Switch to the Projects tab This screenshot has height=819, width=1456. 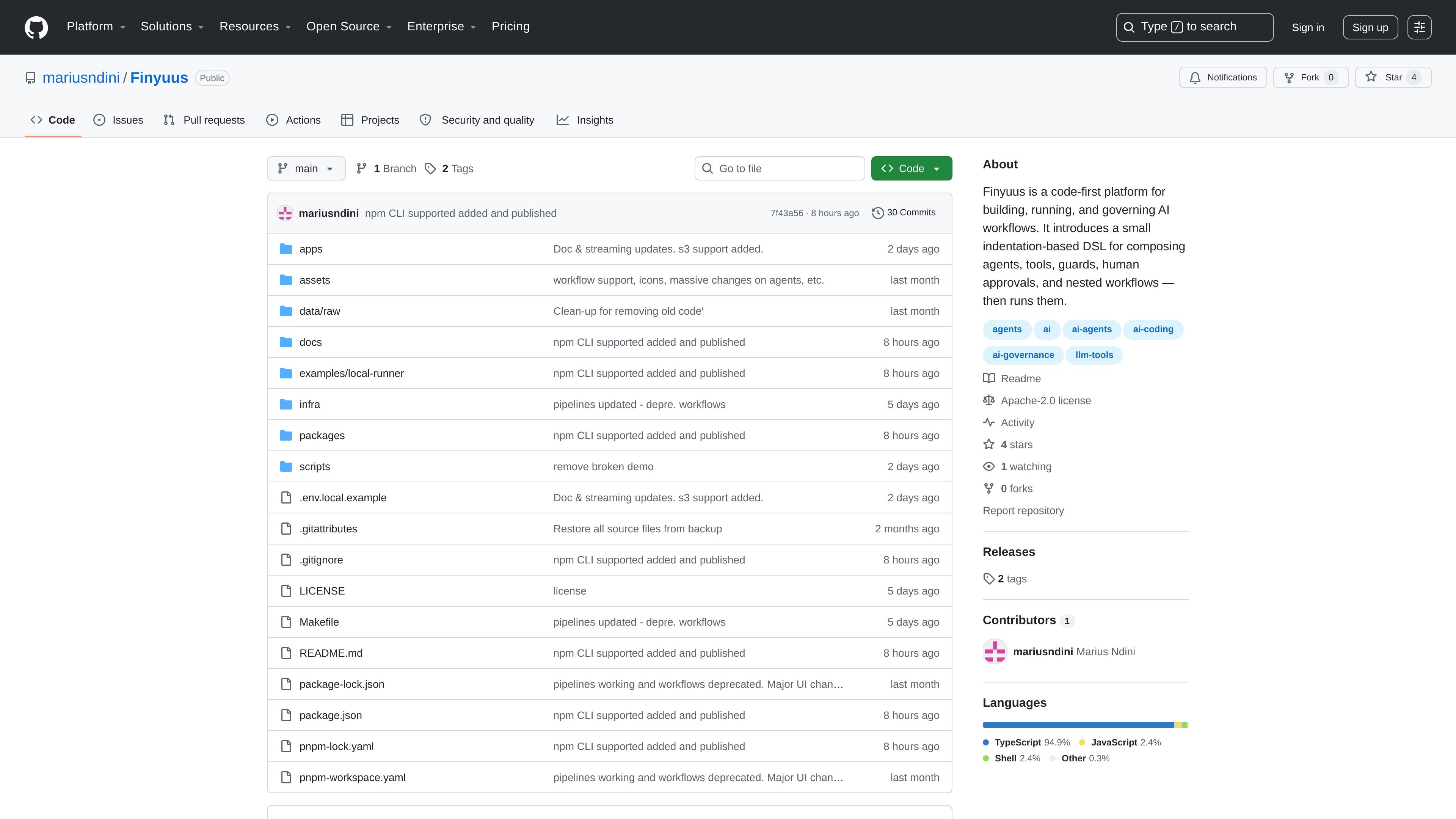(x=370, y=120)
